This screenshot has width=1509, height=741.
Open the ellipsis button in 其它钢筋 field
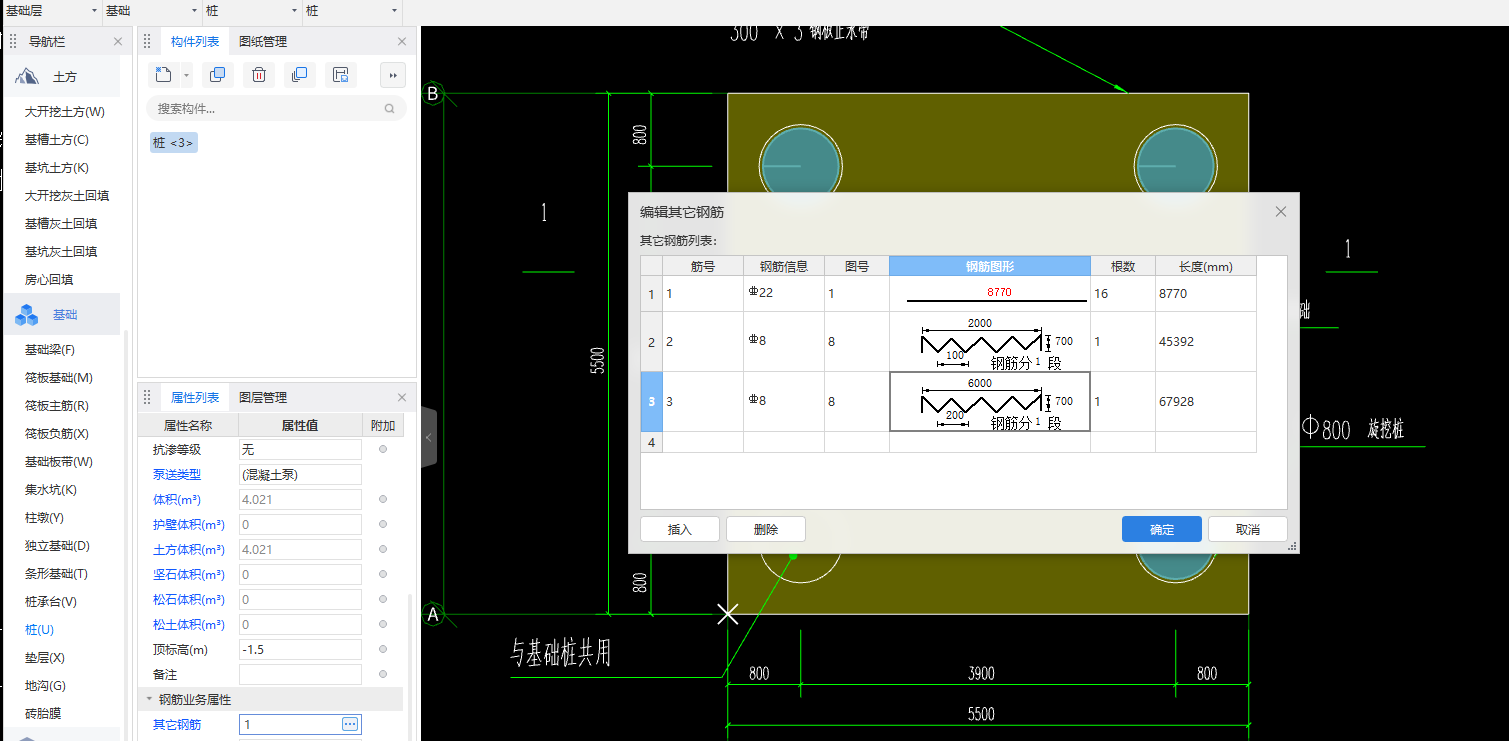click(350, 724)
